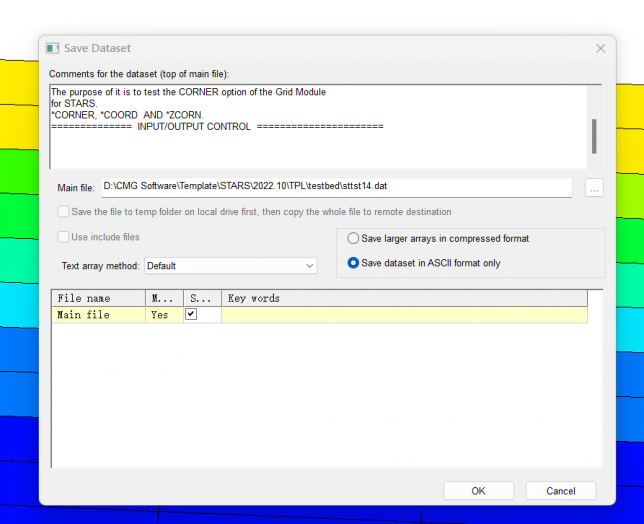
Task: Enable saving file to temp folder first
Action: [x=64, y=212]
